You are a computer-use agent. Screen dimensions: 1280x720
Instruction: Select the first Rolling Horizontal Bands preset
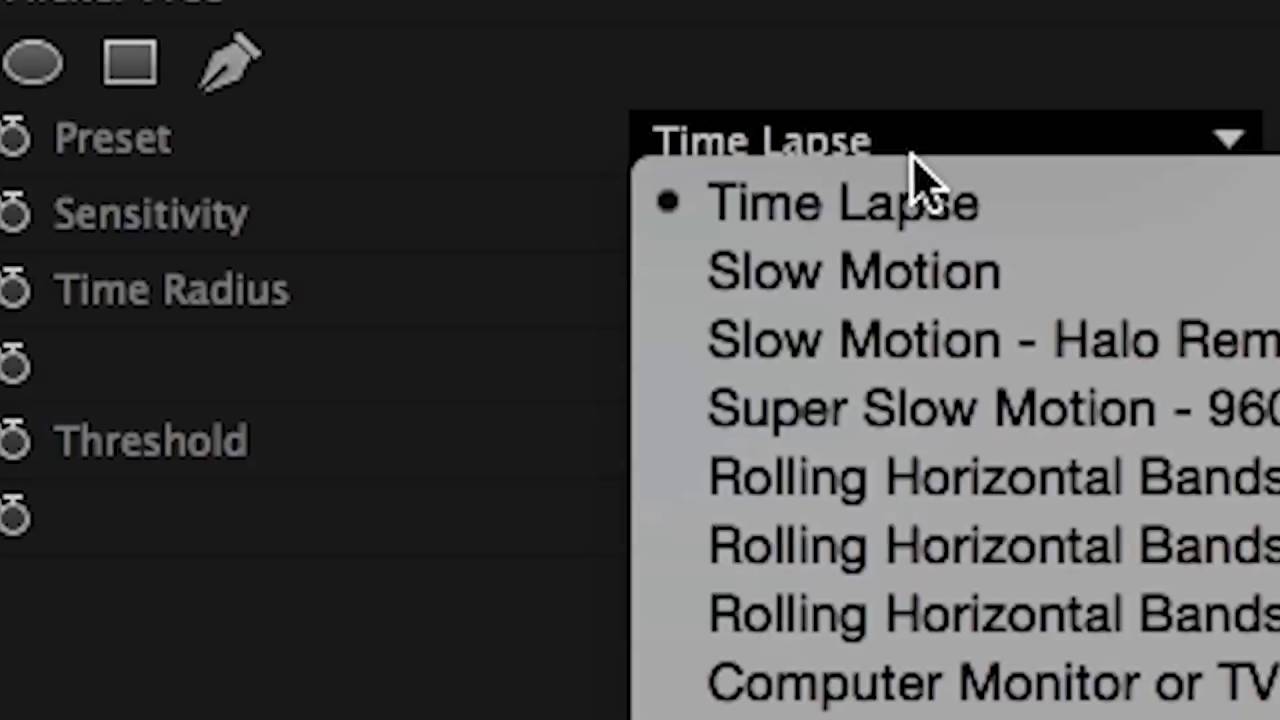(990, 477)
